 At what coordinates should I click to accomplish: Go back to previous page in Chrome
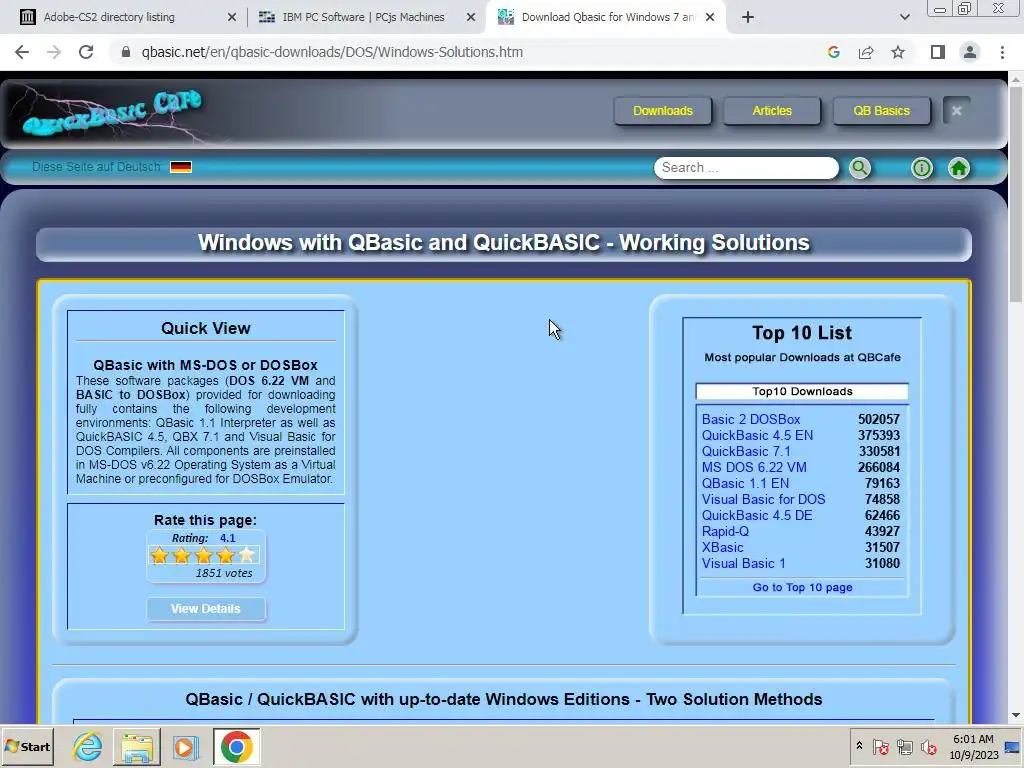[22, 52]
